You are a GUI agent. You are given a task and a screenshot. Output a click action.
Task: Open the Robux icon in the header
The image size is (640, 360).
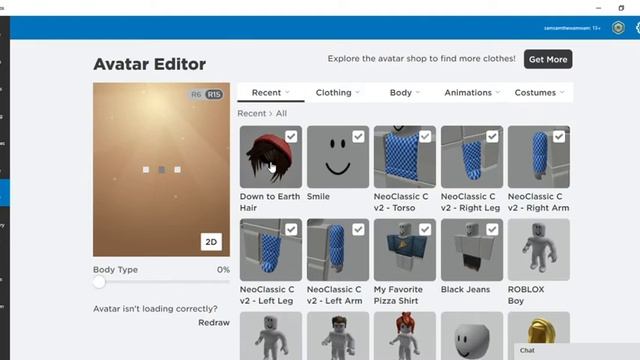tap(618, 28)
